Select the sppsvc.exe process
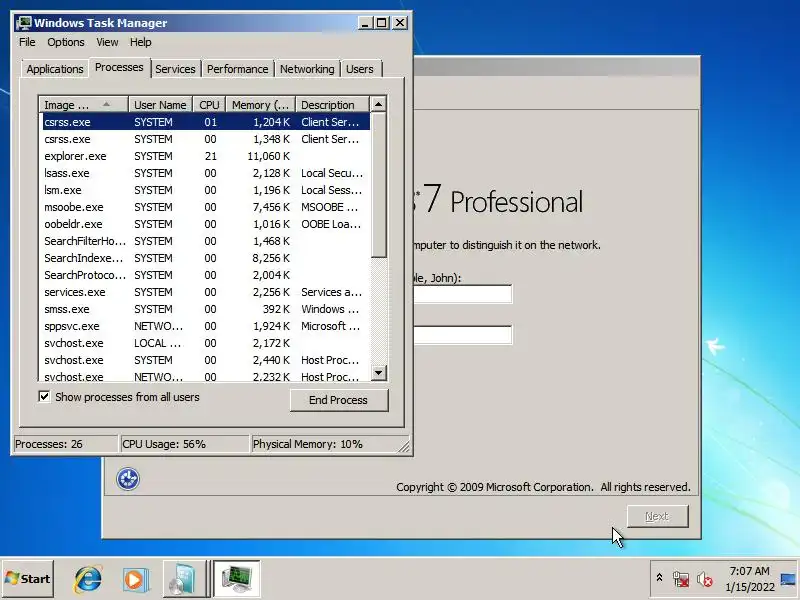The height and width of the screenshot is (600, 800). [206, 326]
